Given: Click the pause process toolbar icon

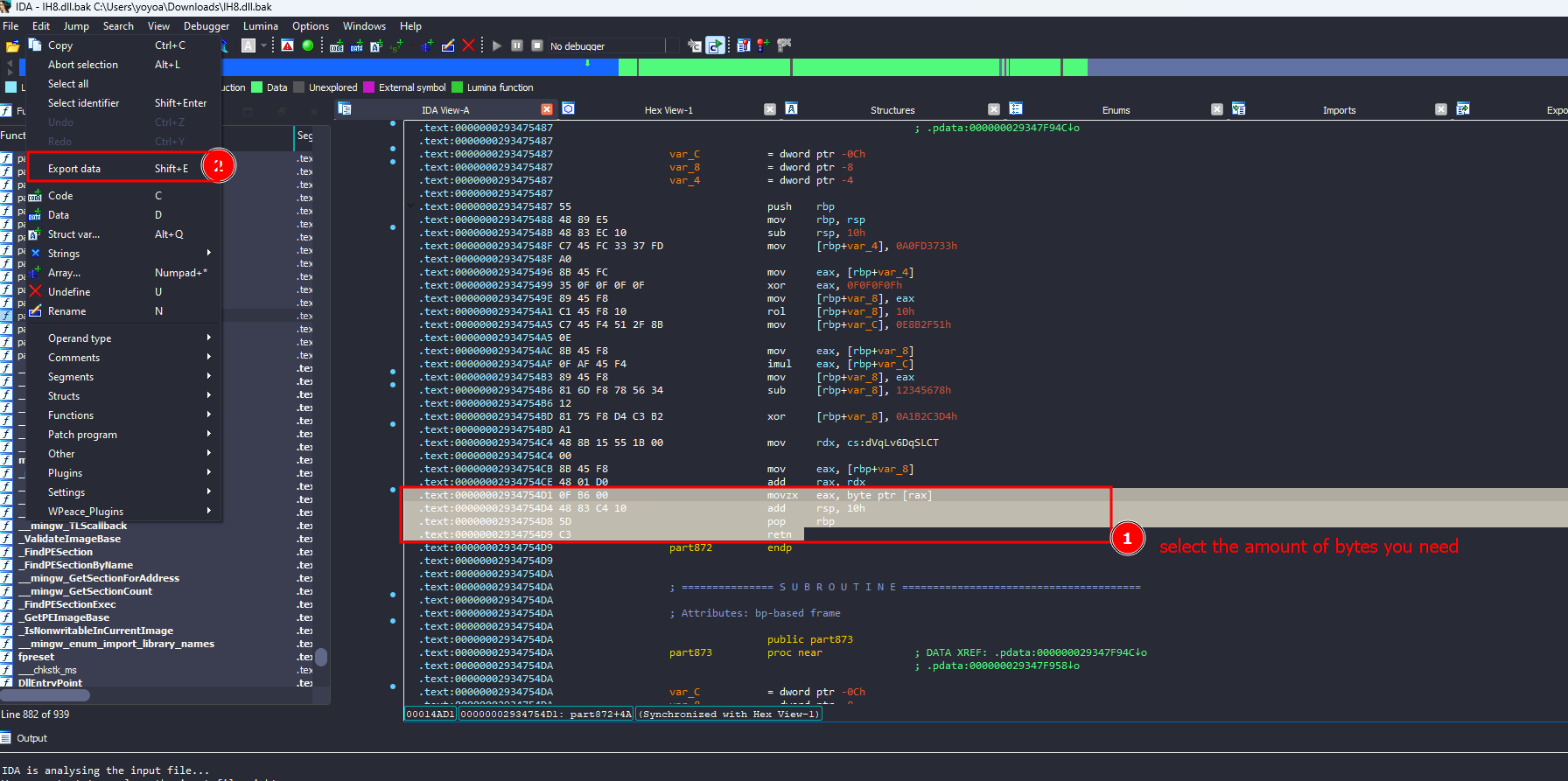Looking at the screenshot, I should (x=516, y=45).
